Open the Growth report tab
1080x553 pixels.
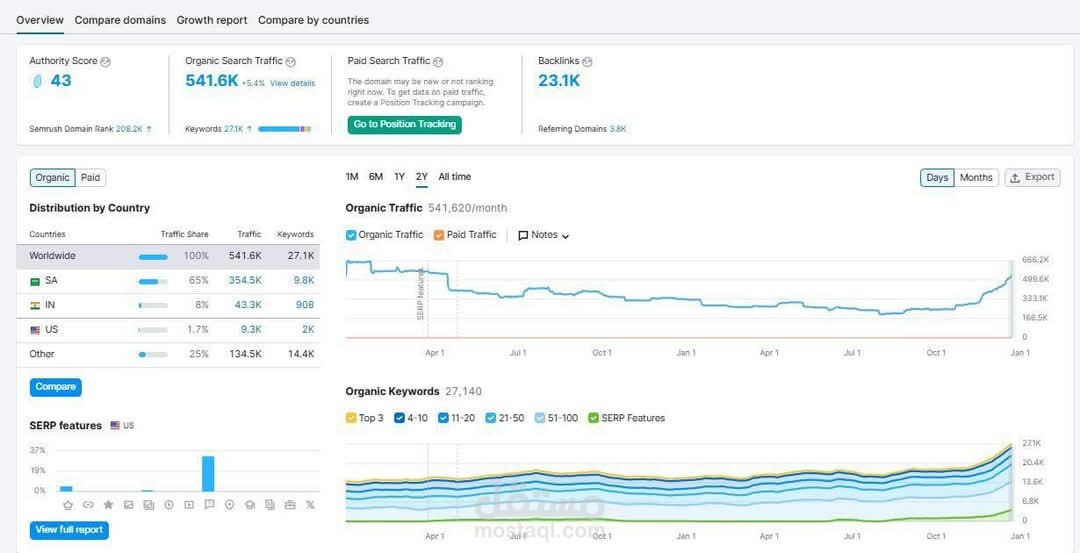[212, 20]
